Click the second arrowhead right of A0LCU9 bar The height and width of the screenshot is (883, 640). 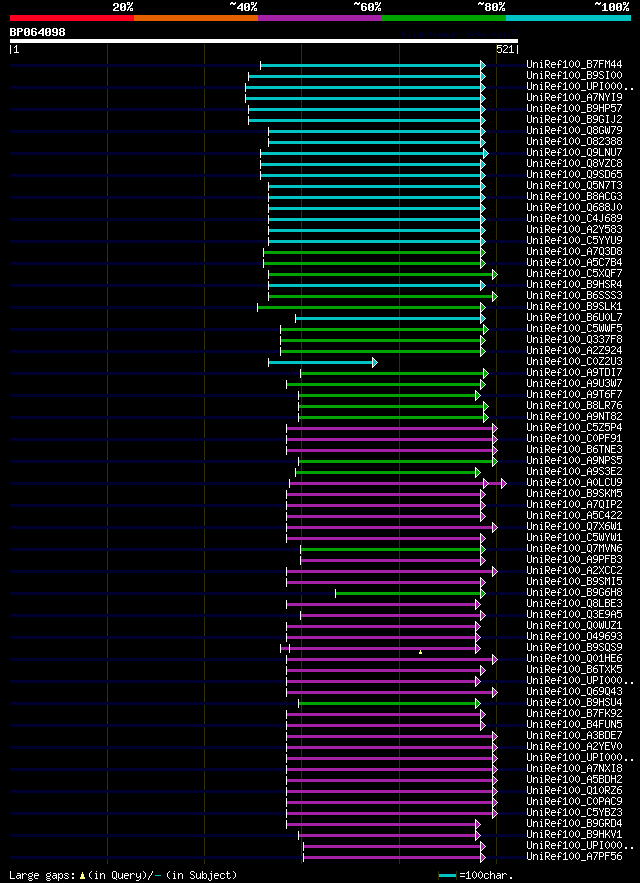click(504, 483)
